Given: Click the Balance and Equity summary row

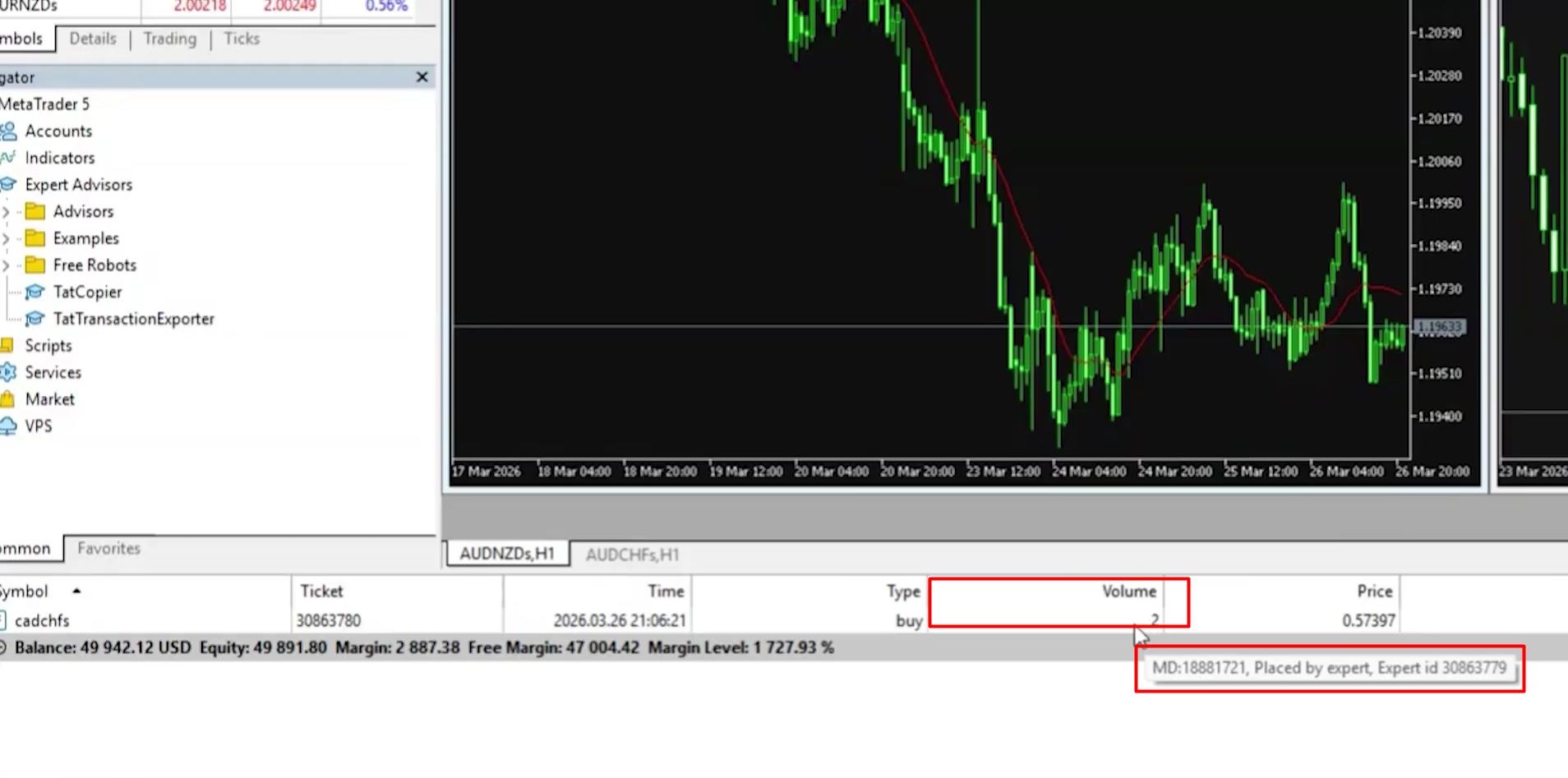Looking at the screenshot, I should (x=784, y=647).
